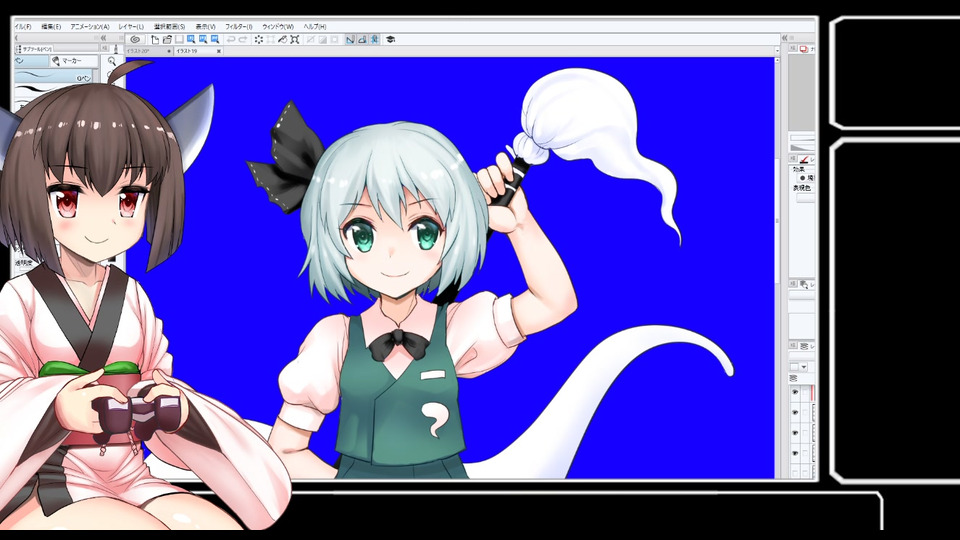Adjust the Navigator zoom slider
This screenshot has width=960, height=540.
click(801, 139)
